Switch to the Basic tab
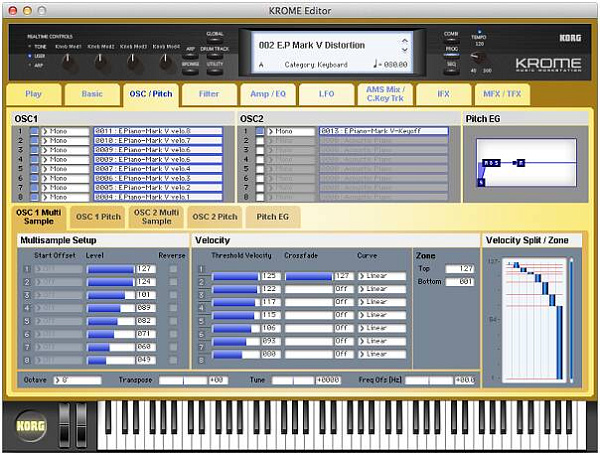Image resolution: width=600 pixels, height=455 pixels. 92,94
